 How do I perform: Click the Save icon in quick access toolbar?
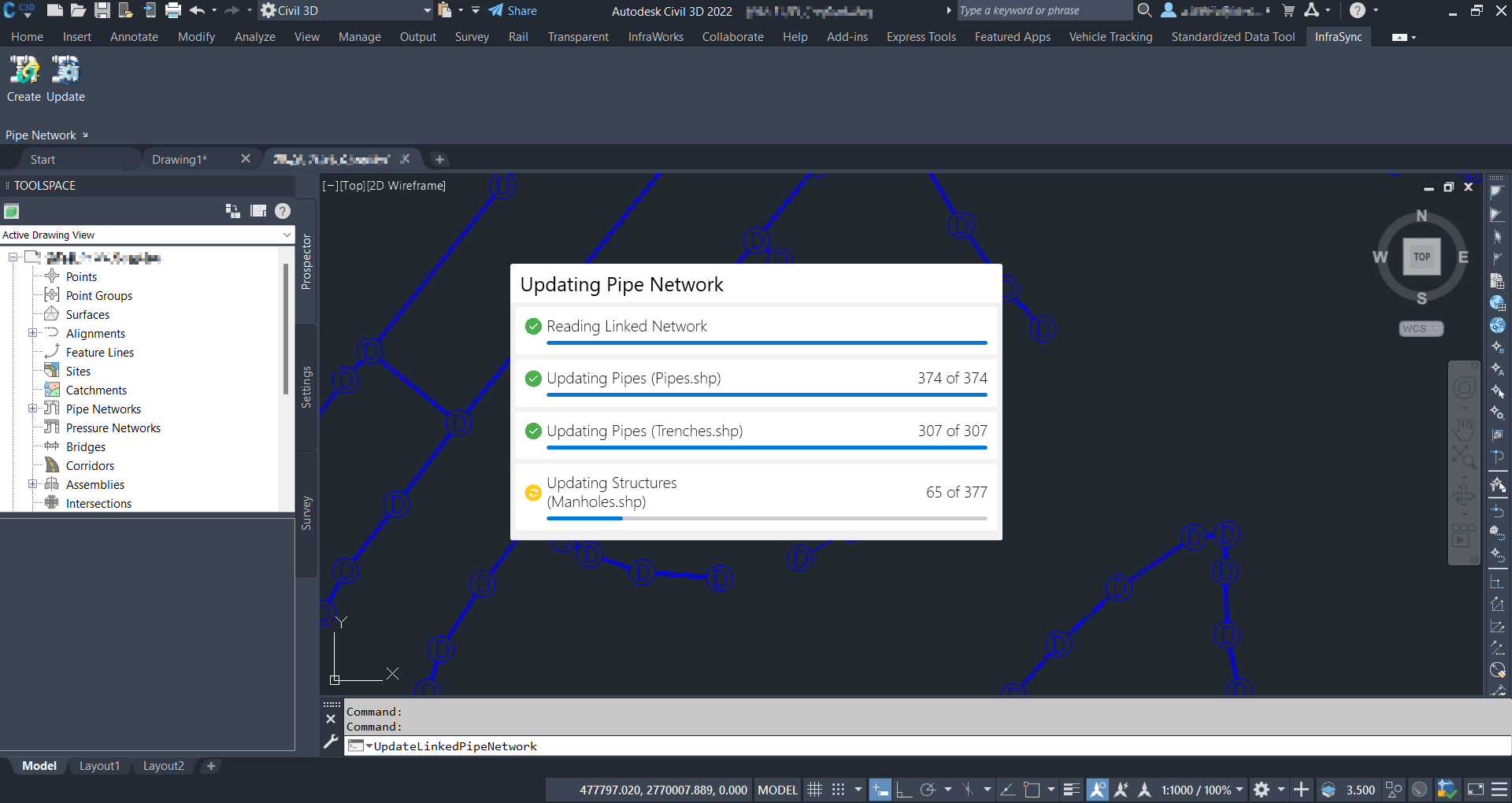(x=102, y=10)
